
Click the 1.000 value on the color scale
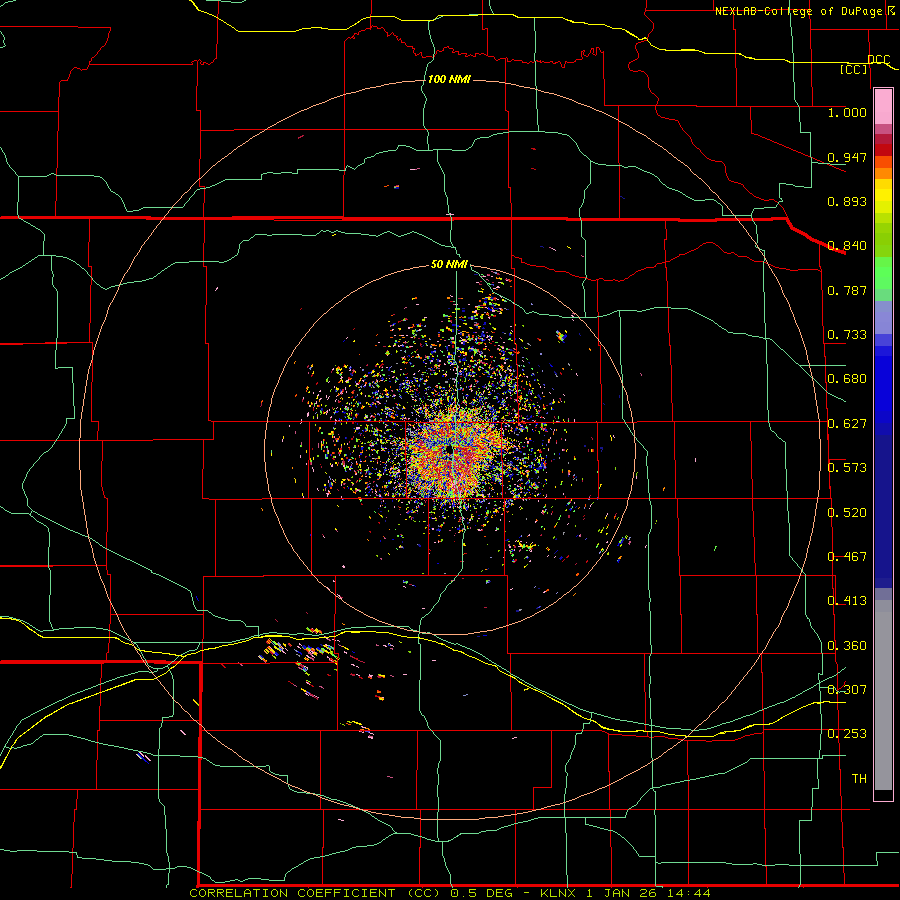(x=847, y=112)
